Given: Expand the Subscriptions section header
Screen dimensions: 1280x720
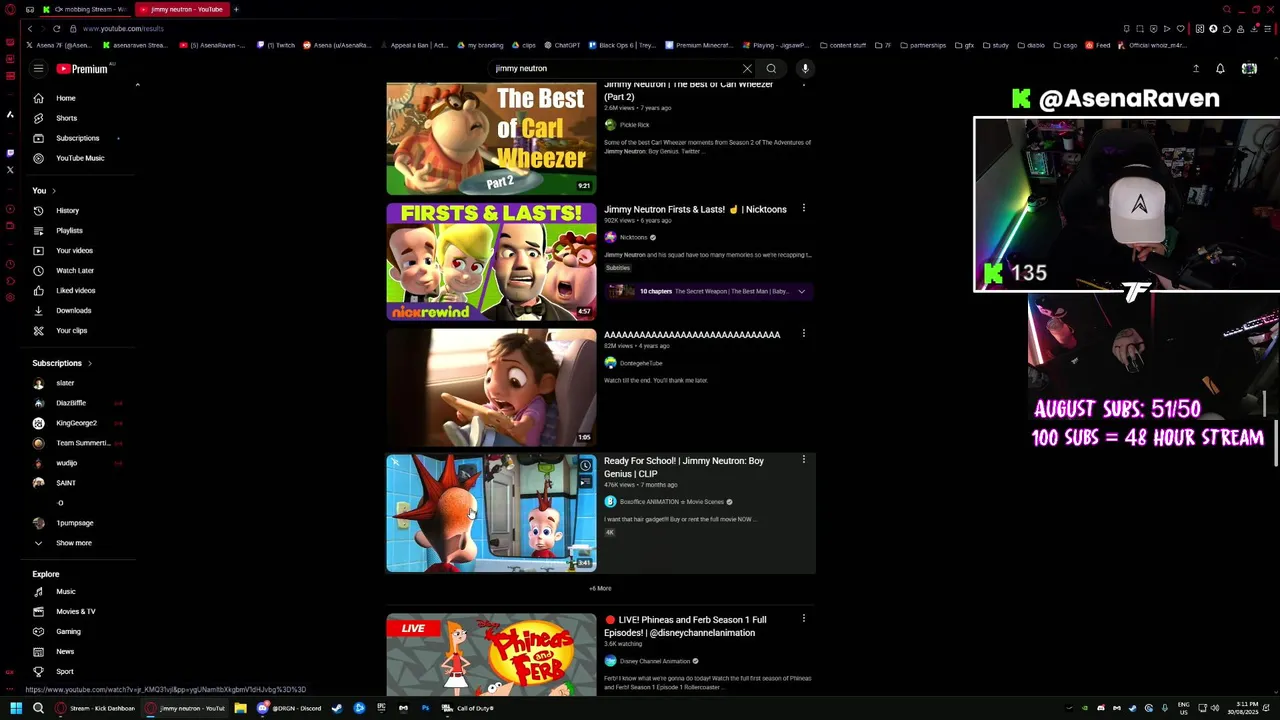Looking at the screenshot, I should [x=62, y=364].
